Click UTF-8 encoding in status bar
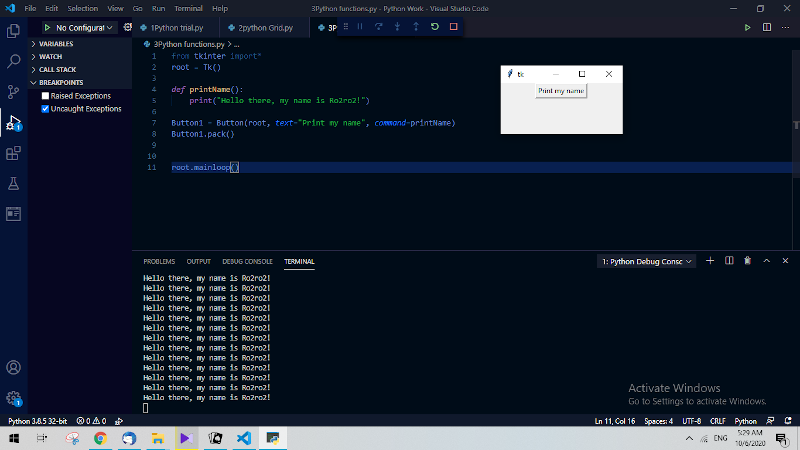 click(x=691, y=421)
